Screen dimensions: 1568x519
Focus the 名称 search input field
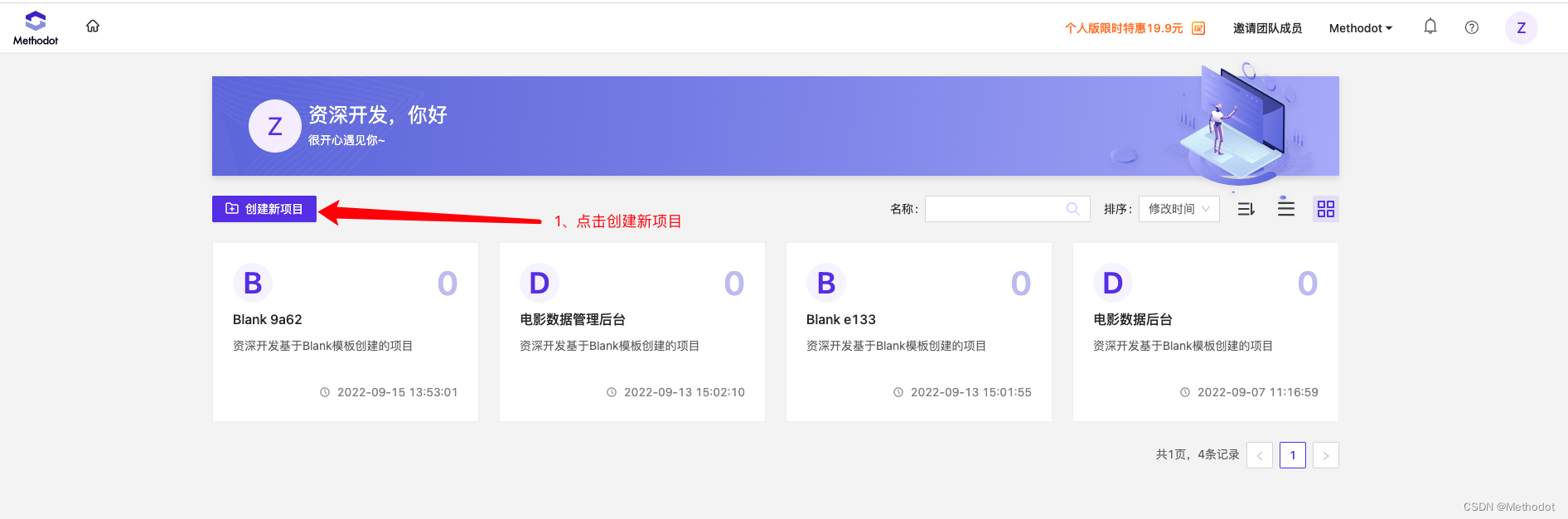(1008, 209)
